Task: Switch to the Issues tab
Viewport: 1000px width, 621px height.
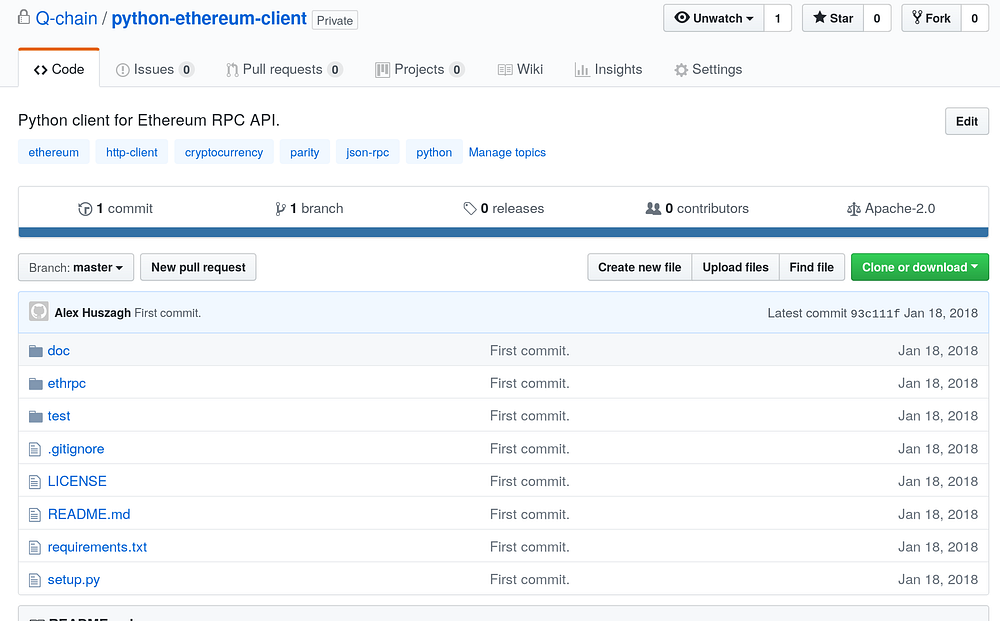Action: coord(155,69)
